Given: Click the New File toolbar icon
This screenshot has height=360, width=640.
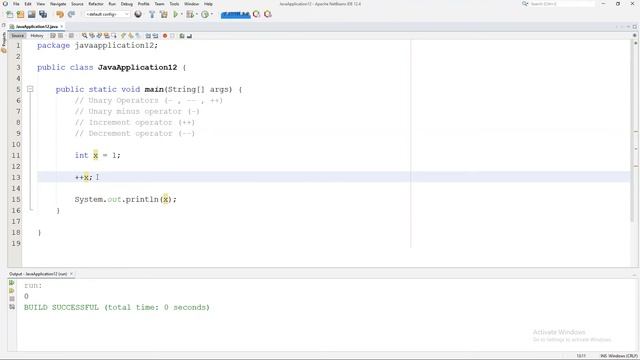Looking at the screenshot, I should [9, 14].
